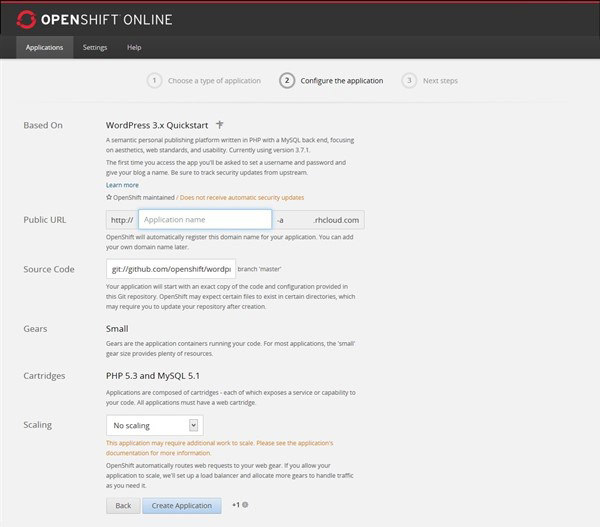Viewport: 600px width, 527px height.
Task: Click the WordPress 3.x Quickstart title
Action: (157, 125)
